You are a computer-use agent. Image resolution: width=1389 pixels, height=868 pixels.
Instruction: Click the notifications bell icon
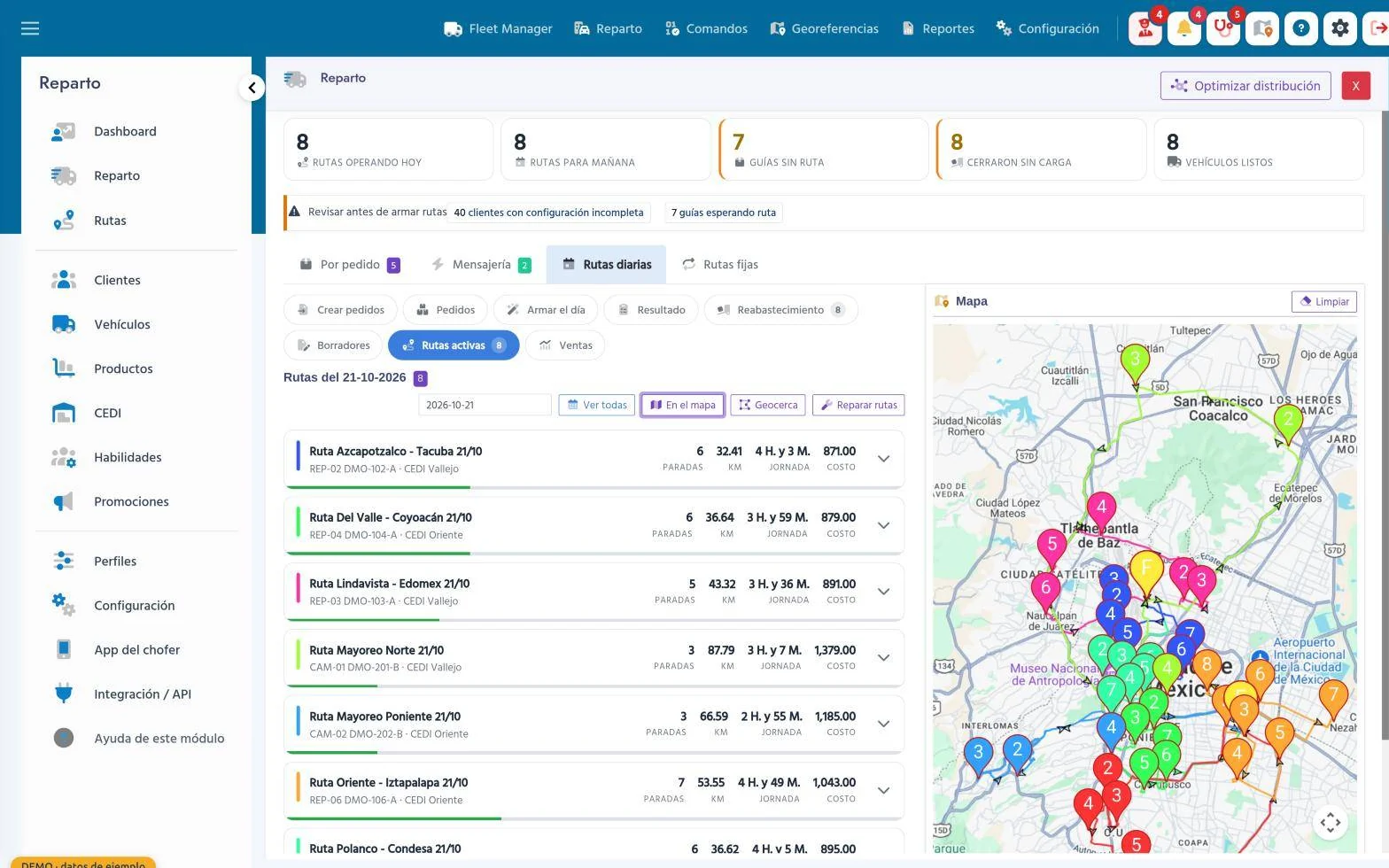tap(1184, 28)
